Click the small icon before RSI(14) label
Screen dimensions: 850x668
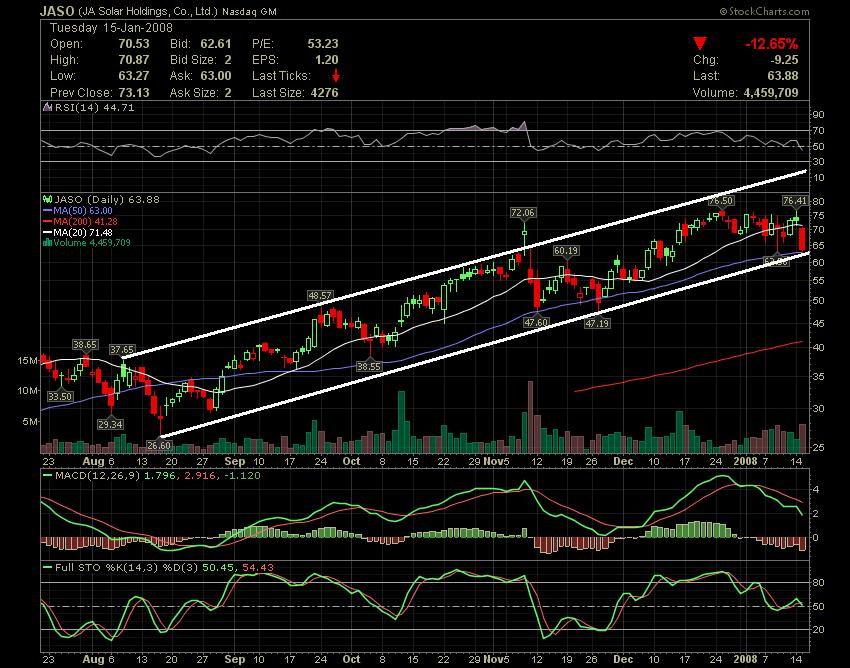click(47, 107)
